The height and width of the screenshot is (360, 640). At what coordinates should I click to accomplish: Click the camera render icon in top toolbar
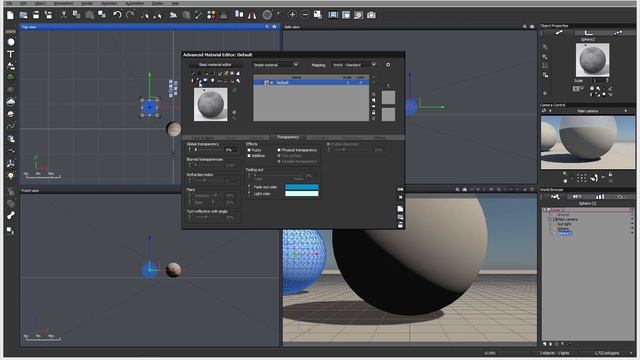point(371,15)
